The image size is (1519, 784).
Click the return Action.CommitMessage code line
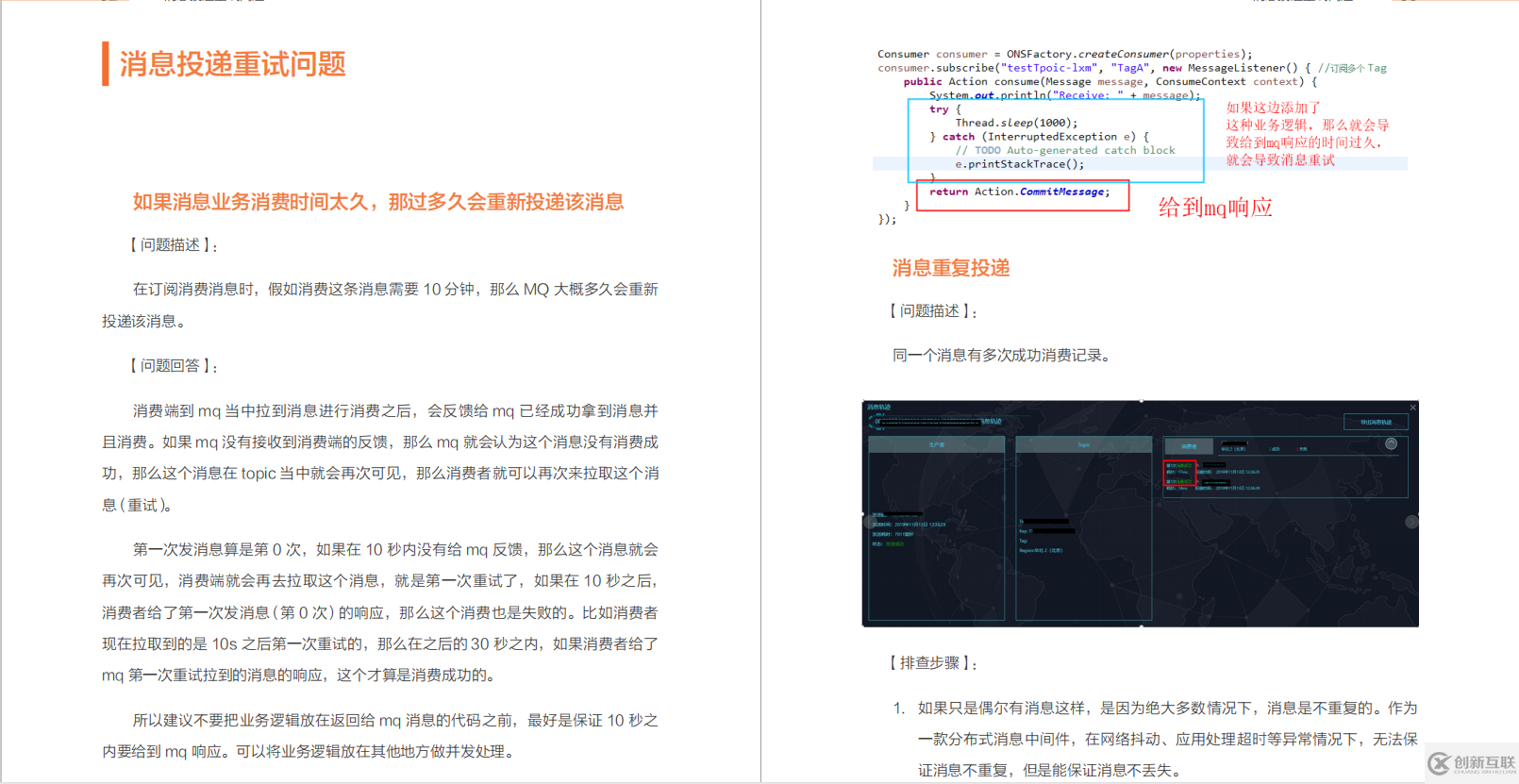coord(1019,192)
